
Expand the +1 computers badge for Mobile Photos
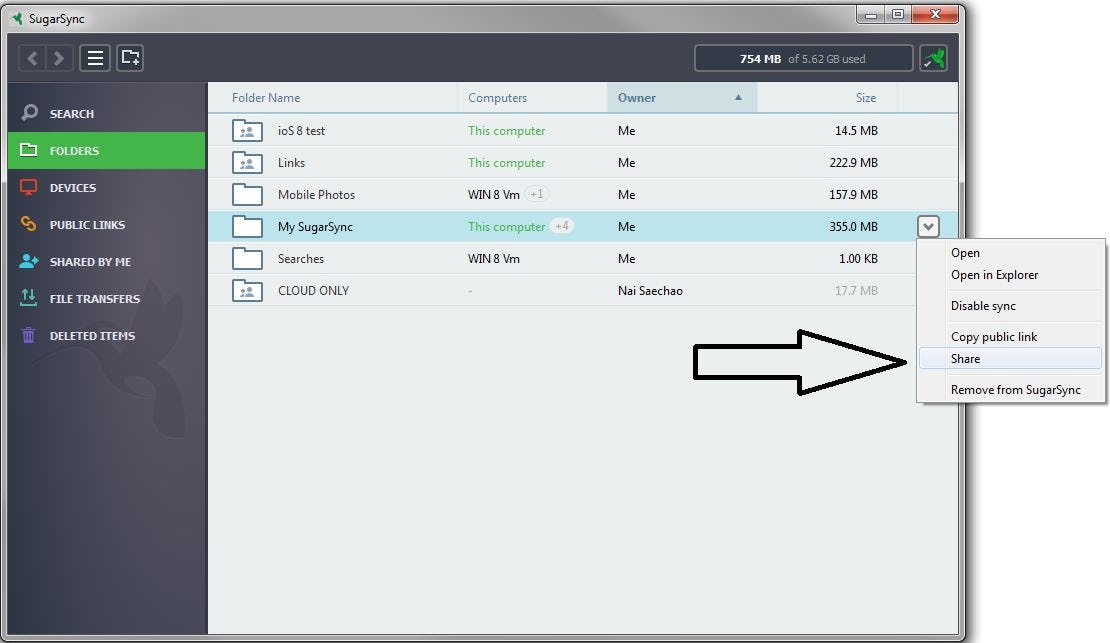(x=537, y=194)
